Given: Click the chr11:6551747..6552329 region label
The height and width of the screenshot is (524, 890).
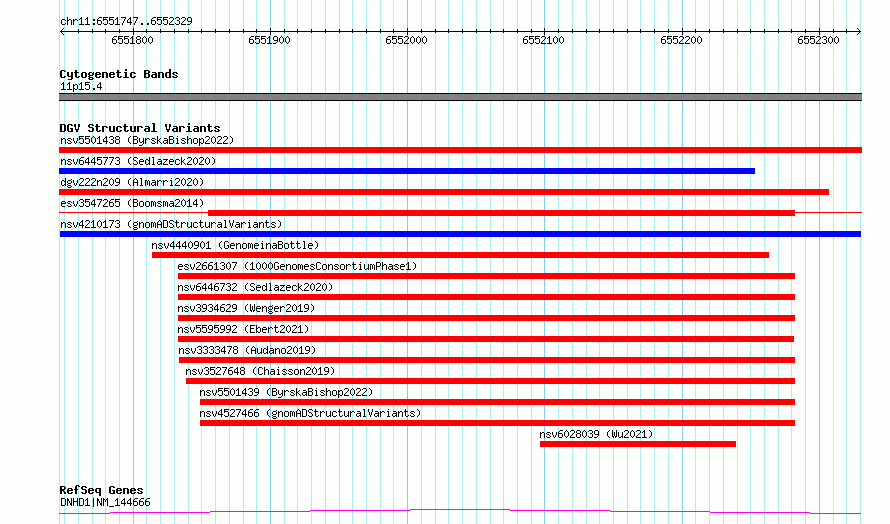Looking at the screenshot, I should tap(126, 21).
